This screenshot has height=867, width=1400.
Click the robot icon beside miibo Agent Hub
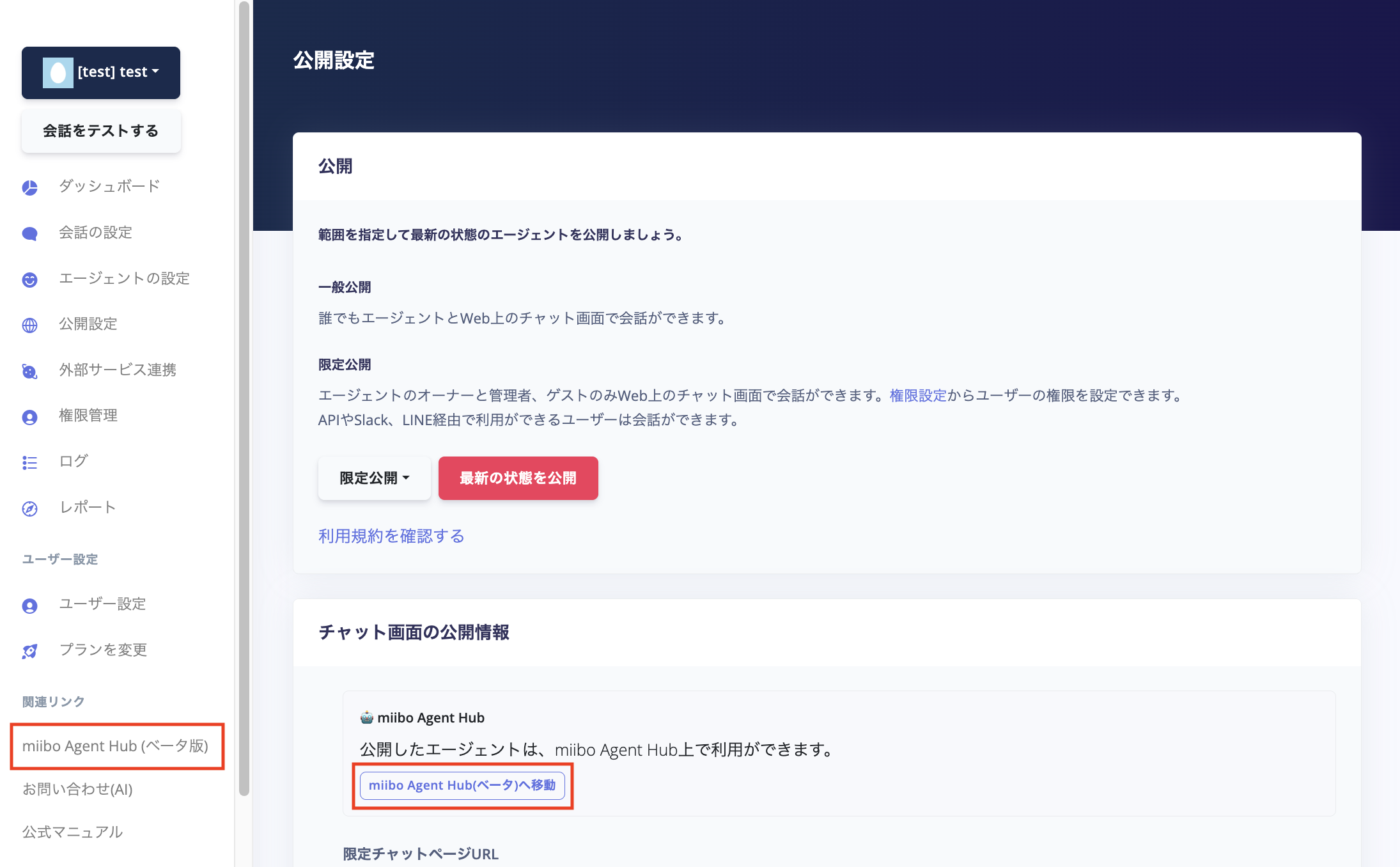[x=367, y=717]
